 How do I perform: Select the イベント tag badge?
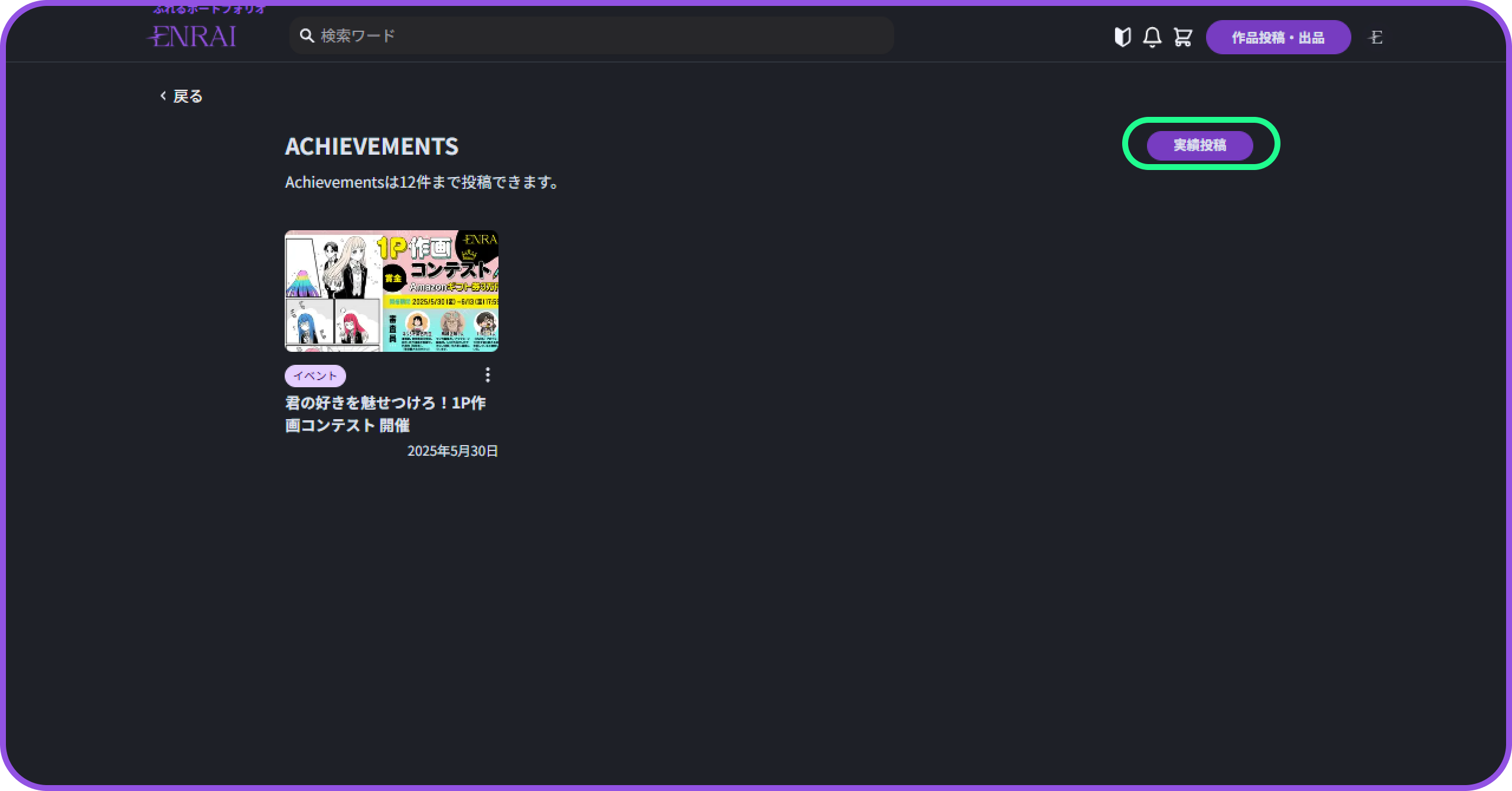315,375
